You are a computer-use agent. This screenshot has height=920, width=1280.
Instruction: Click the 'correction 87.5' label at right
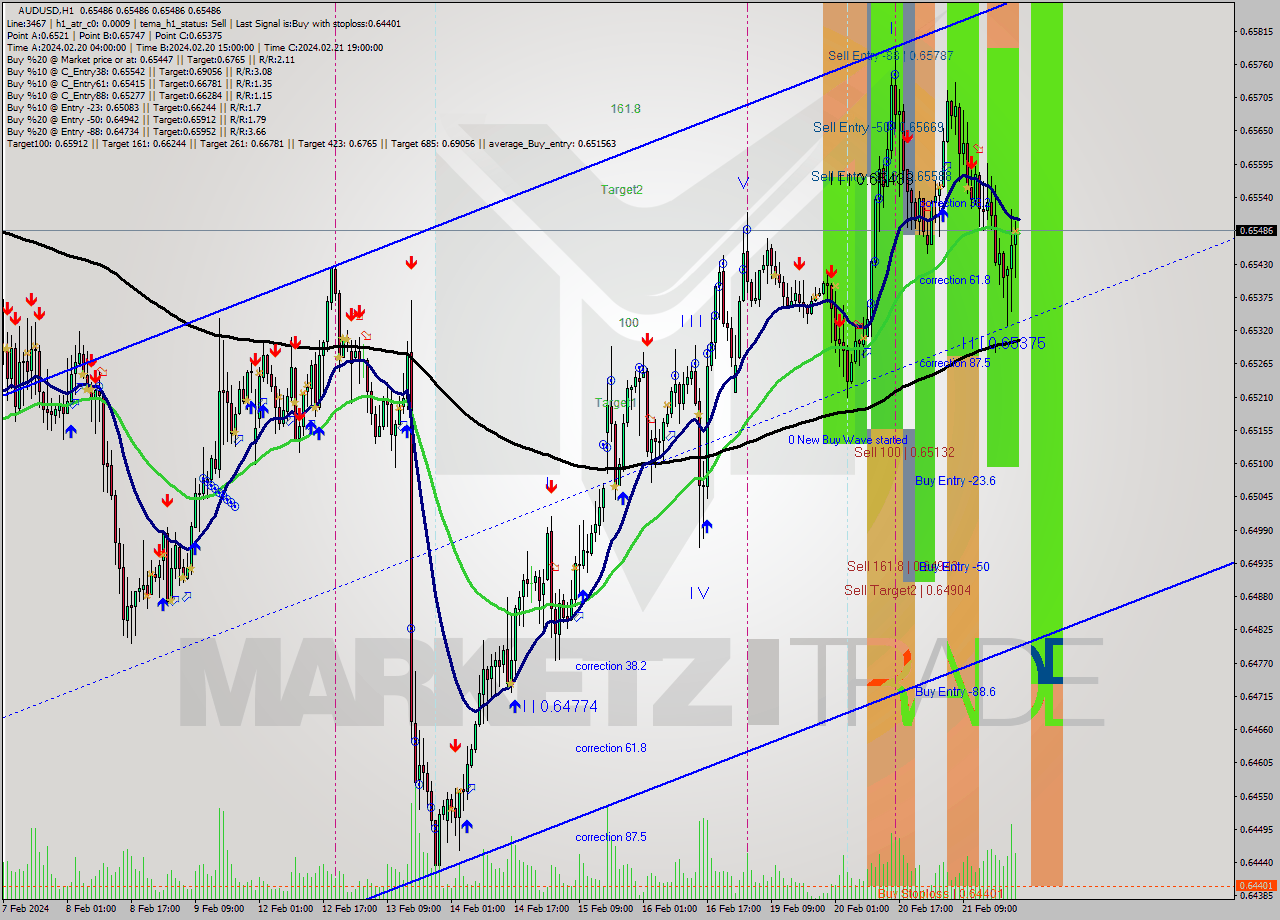pyautogui.click(x=954, y=363)
